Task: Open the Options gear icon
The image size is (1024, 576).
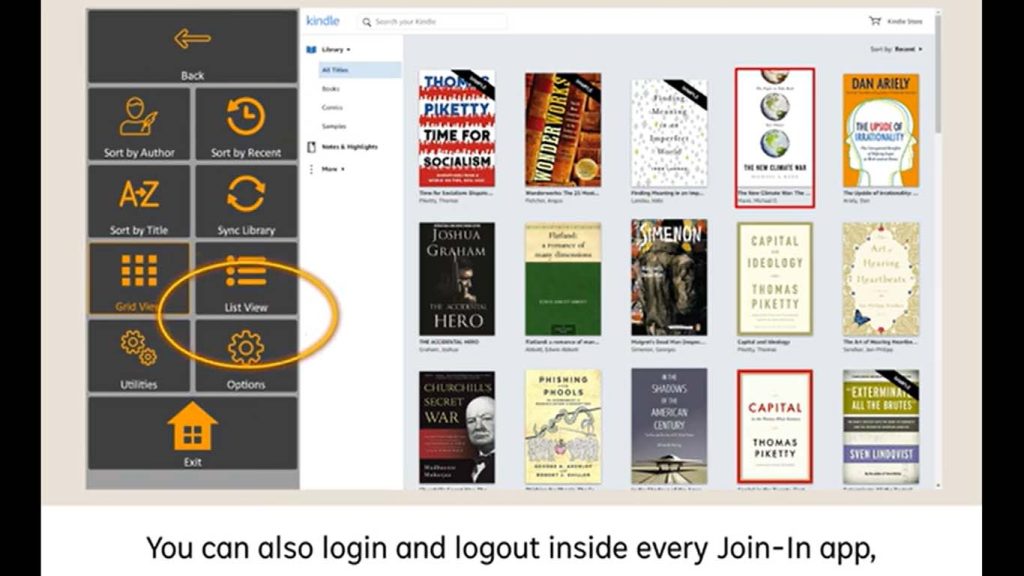Action: click(x=245, y=348)
